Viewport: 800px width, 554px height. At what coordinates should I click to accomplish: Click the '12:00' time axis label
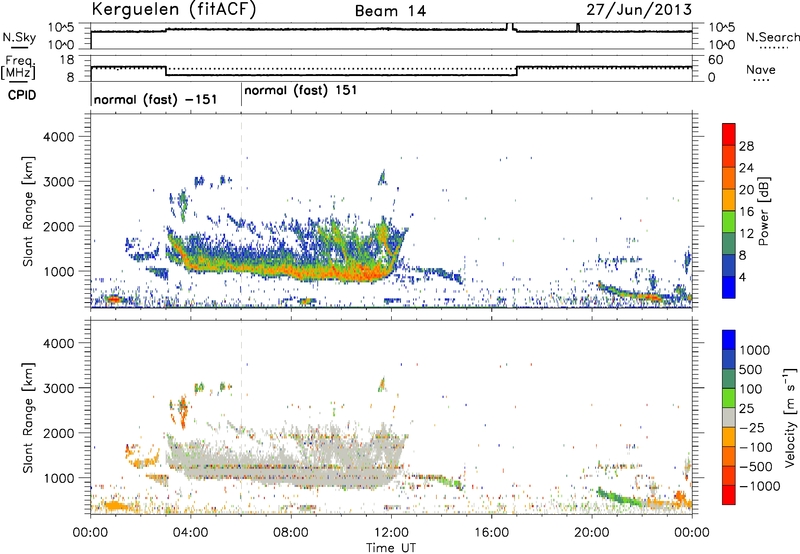391,533
